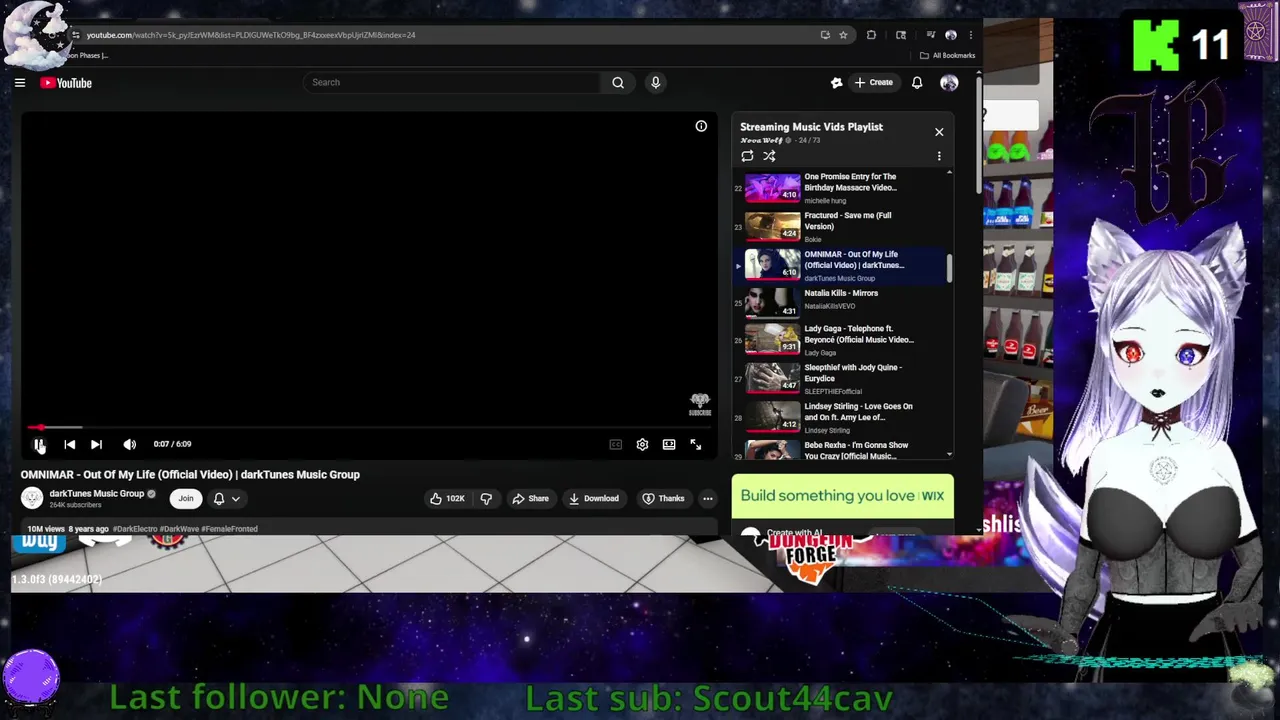Screen dimensions: 1280x720
Task: Expand the video description box
Action: [x=370, y=528]
